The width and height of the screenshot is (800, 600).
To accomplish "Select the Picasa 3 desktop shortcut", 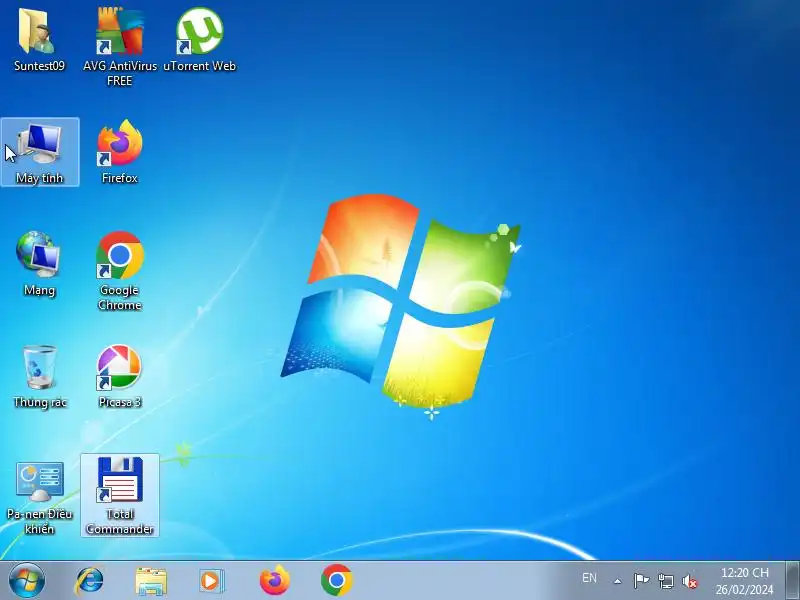I will [x=120, y=377].
